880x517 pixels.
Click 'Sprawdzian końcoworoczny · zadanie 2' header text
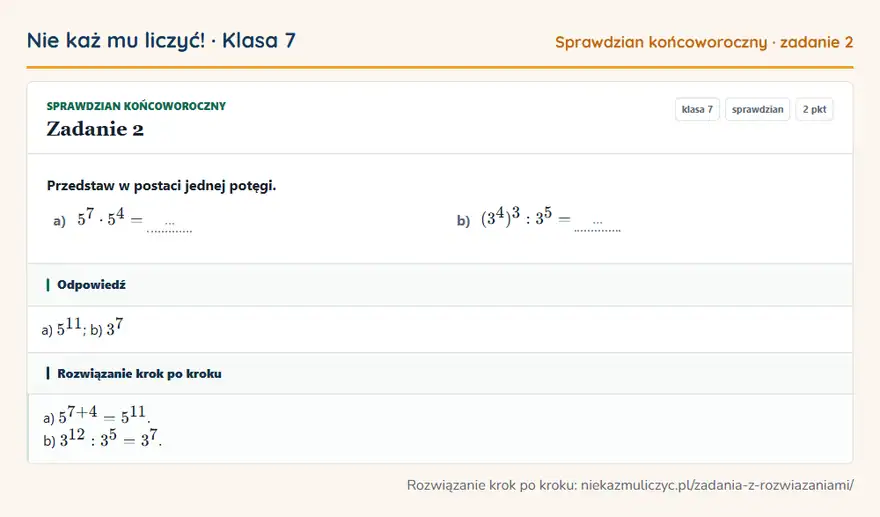(704, 42)
